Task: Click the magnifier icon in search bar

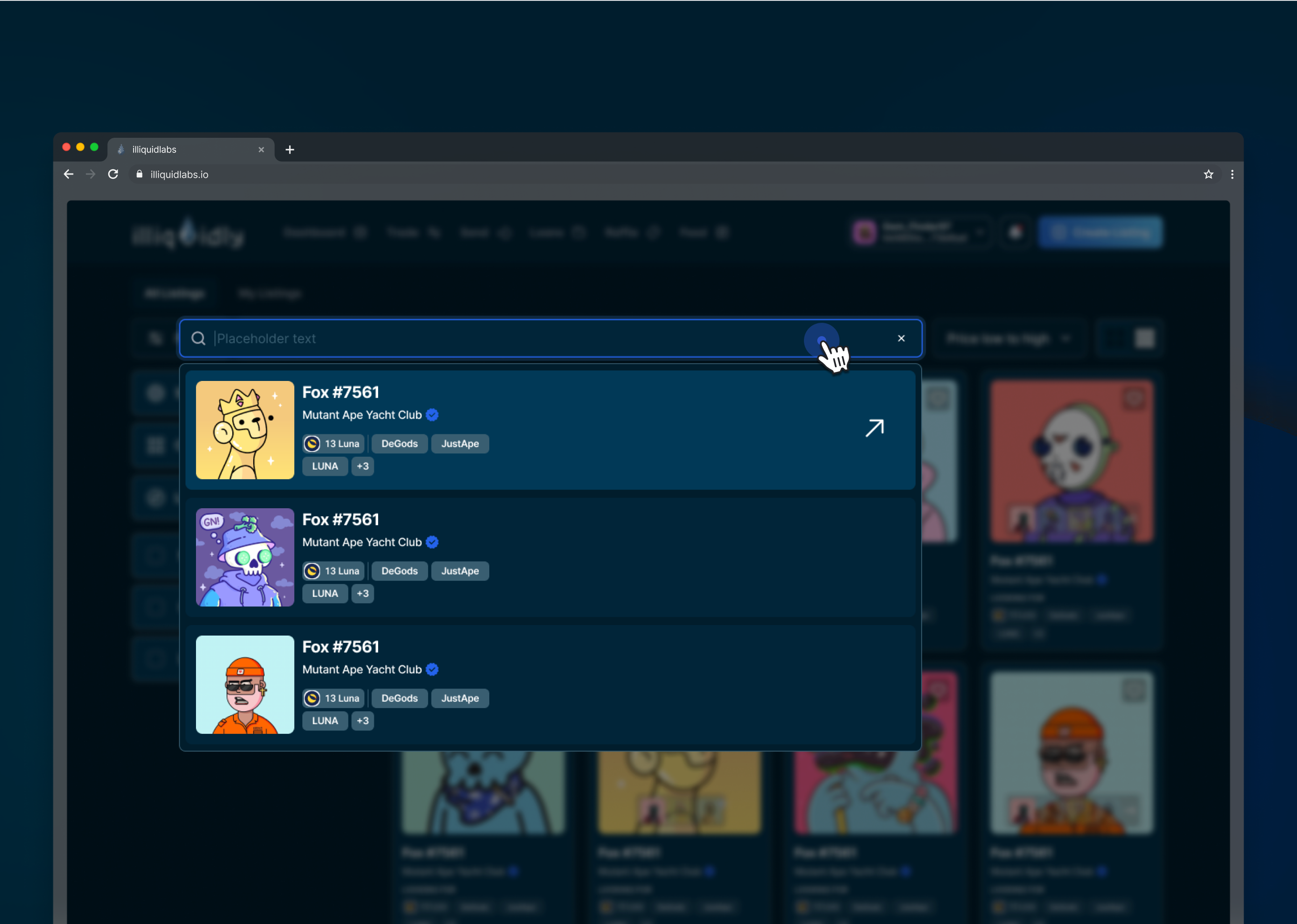Action: pyautogui.click(x=198, y=339)
